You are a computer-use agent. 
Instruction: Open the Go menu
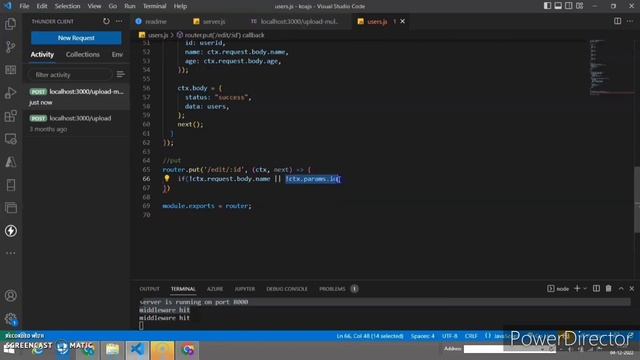click(x=113, y=6)
